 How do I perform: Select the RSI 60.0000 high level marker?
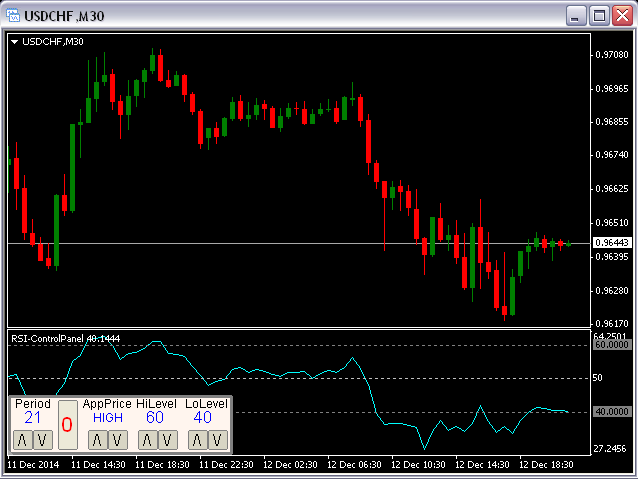point(610,344)
